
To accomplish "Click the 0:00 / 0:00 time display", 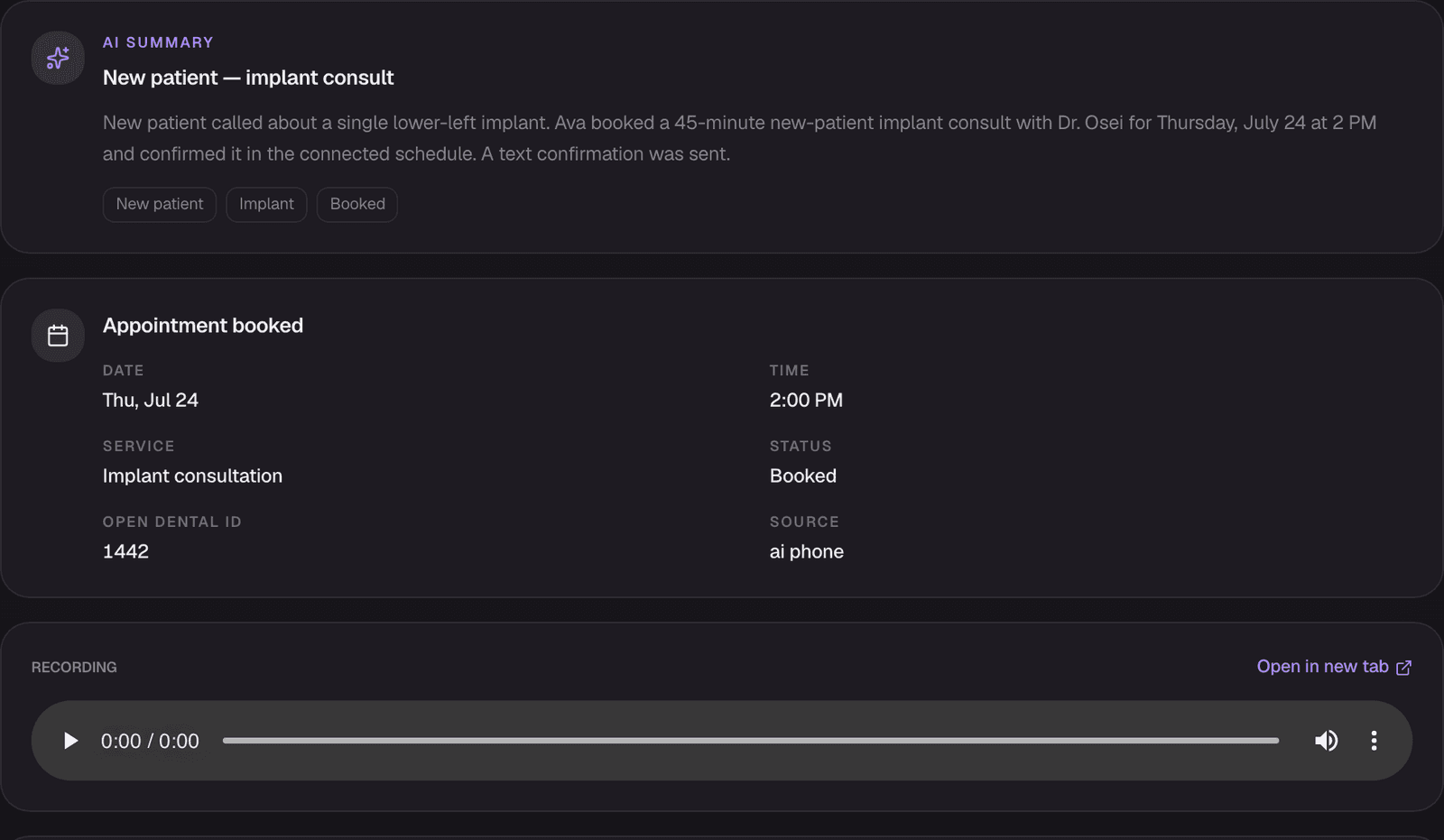I will [x=150, y=741].
